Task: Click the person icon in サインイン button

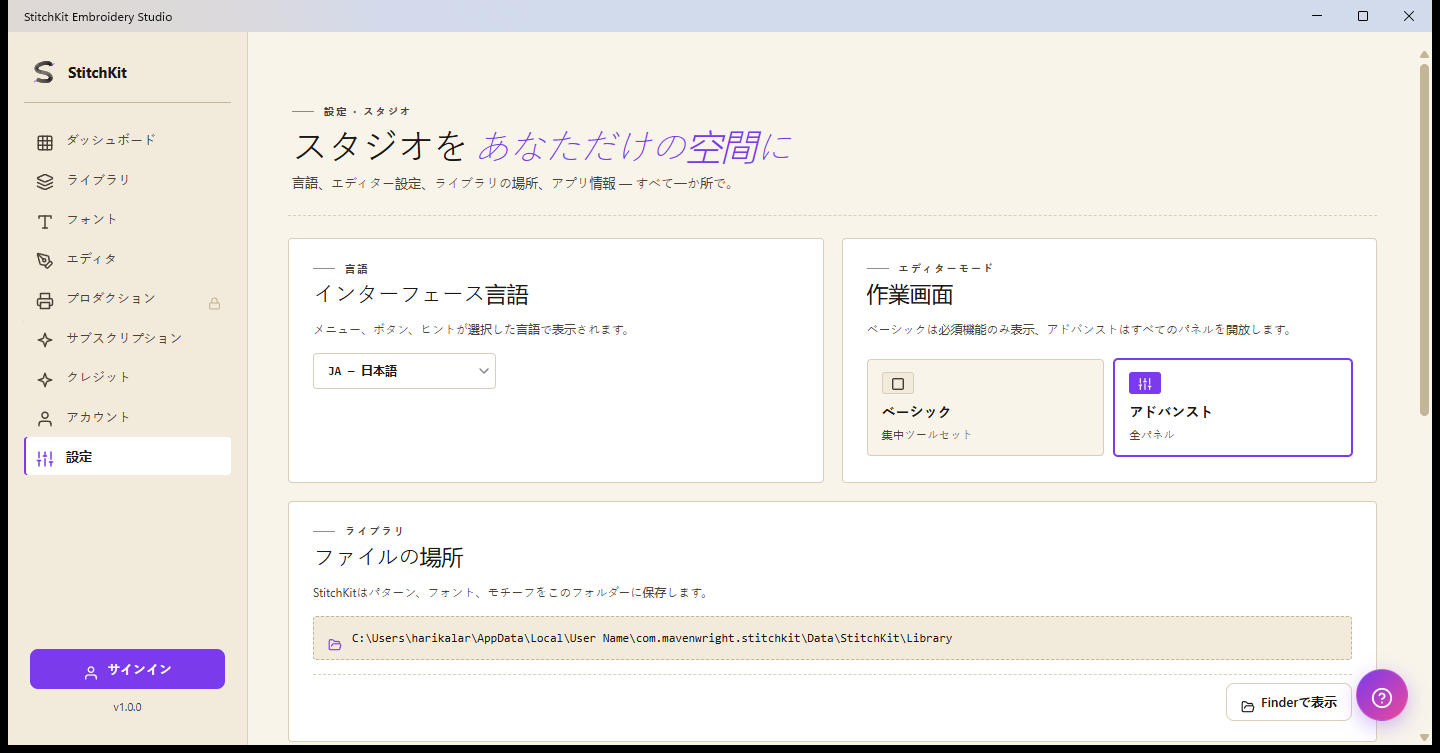Action: click(91, 672)
